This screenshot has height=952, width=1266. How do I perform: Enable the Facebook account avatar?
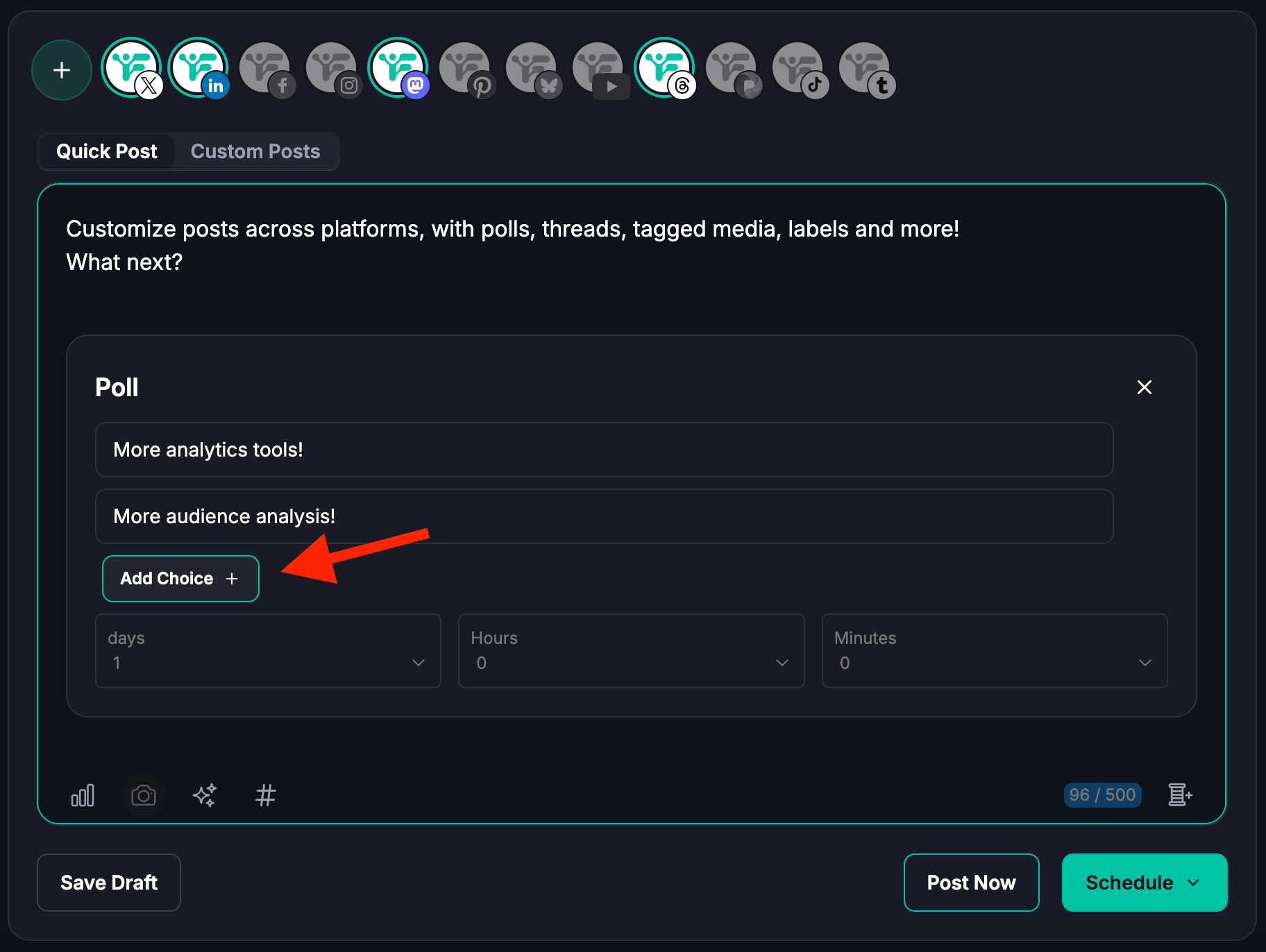265,68
